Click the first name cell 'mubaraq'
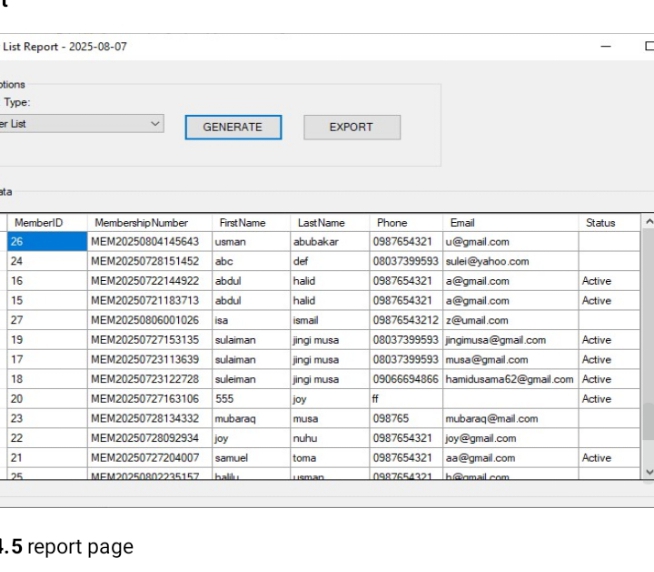Screen dimensions: 654x572 236,419
